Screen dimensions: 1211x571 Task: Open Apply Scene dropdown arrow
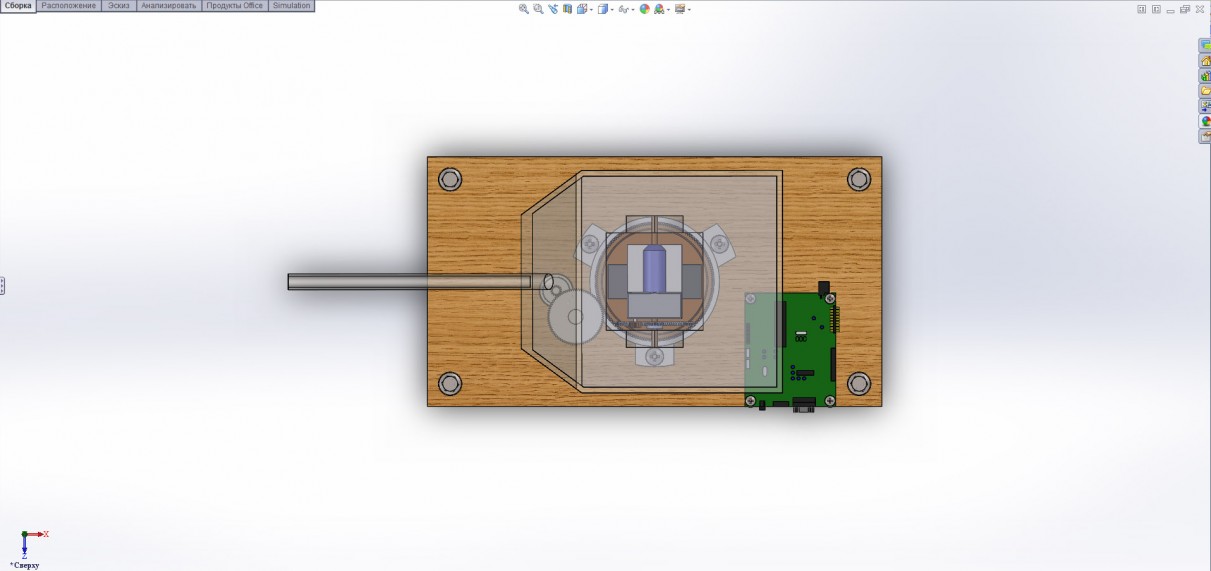[x=668, y=10]
